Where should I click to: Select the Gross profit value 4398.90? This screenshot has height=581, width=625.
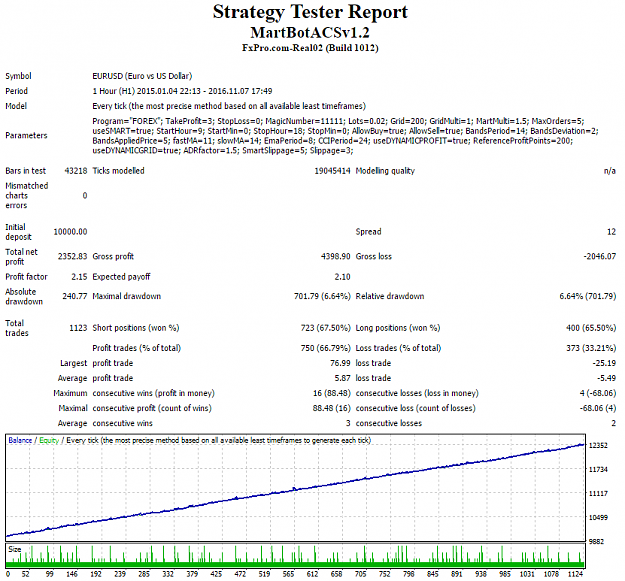tap(336, 256)
